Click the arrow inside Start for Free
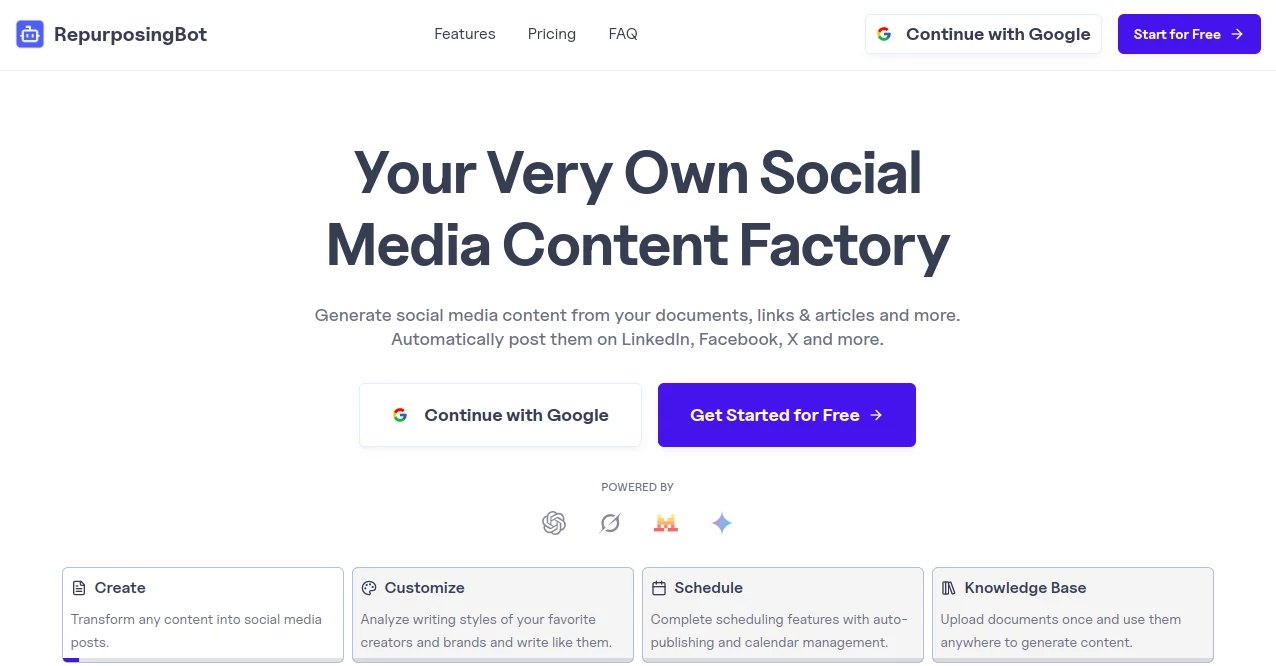 1237,33
